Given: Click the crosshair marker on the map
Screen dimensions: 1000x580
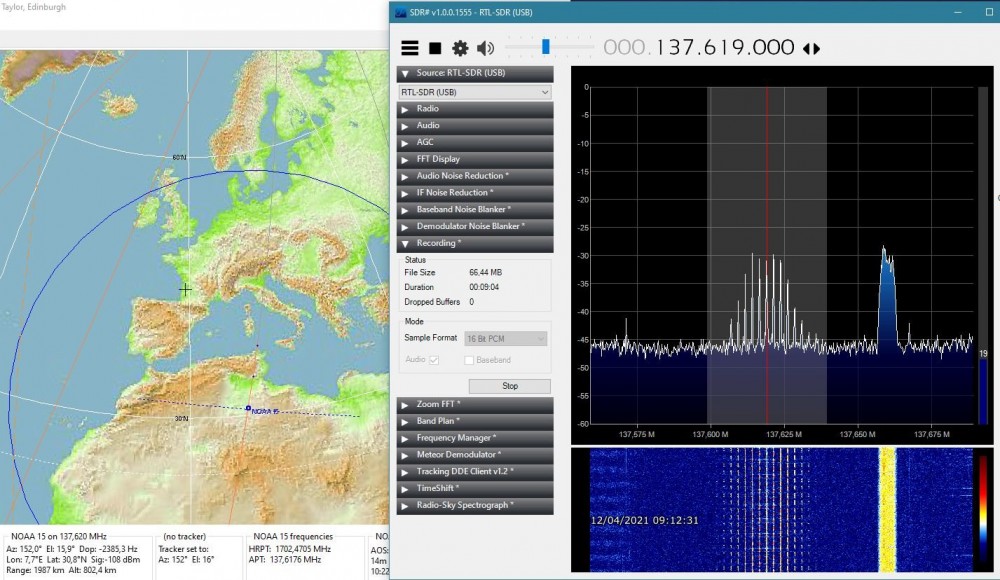Looking at the screenshot, I should point(185,290).
